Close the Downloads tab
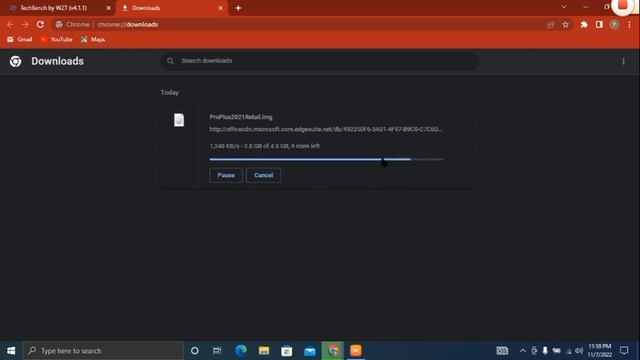 pyautogui.click(x=220, y=8)
